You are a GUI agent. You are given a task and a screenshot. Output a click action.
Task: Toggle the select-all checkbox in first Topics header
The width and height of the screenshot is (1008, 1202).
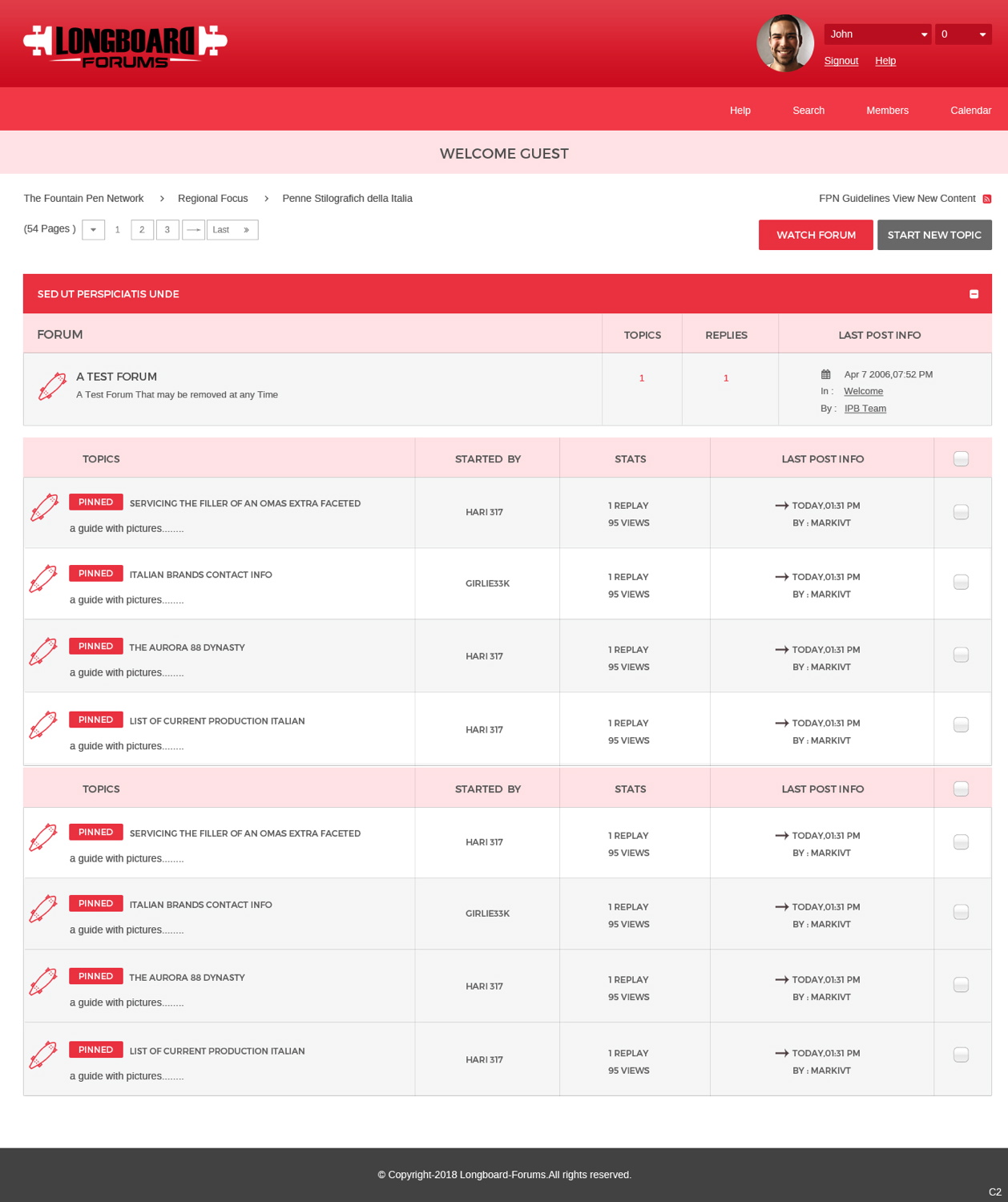961,459
